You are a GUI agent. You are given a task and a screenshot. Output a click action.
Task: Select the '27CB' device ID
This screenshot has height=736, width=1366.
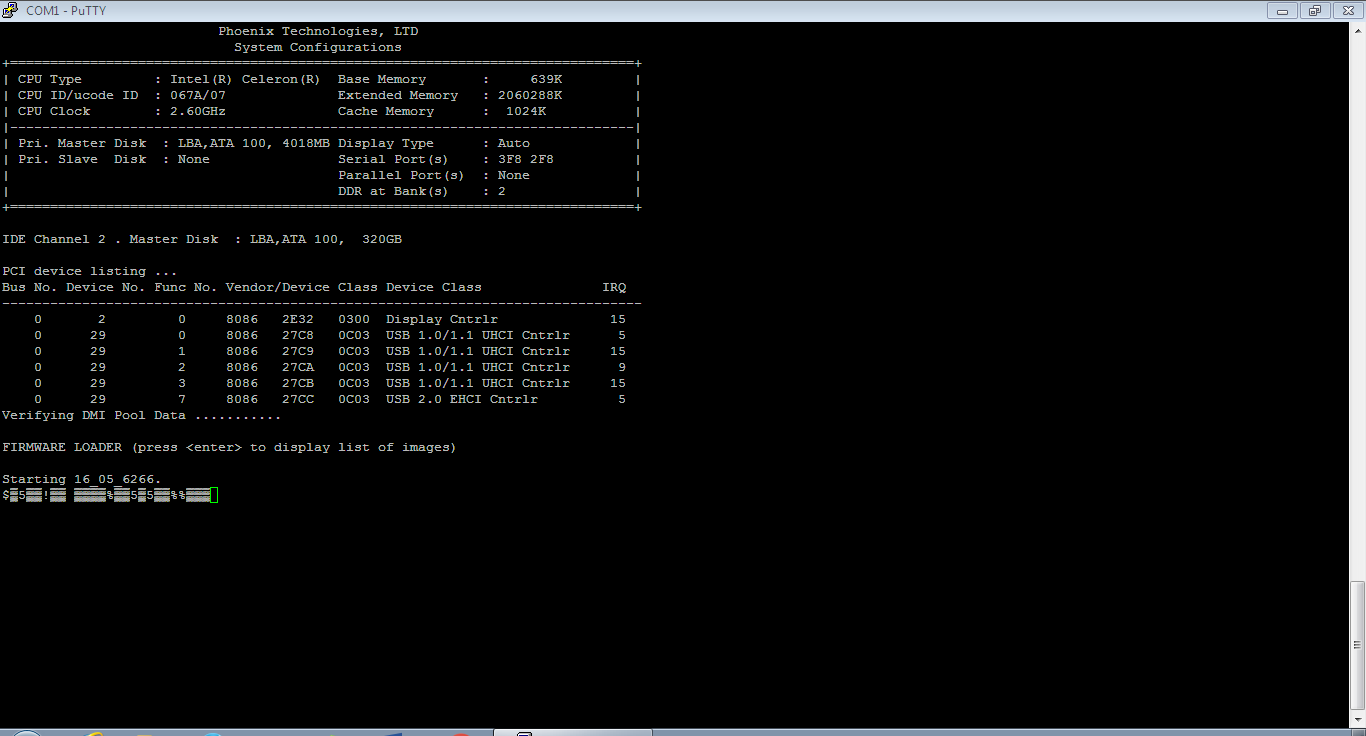click(x=298, y=384)
